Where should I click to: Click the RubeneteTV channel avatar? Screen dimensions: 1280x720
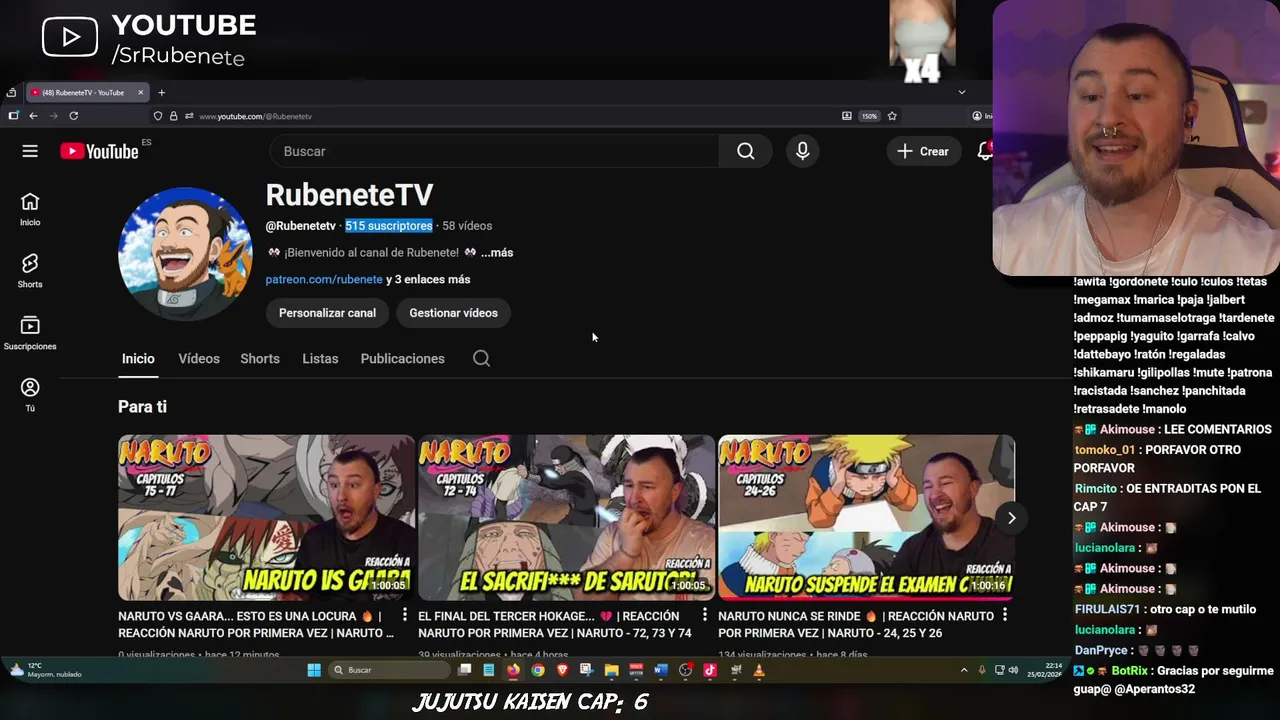[185, 254]
